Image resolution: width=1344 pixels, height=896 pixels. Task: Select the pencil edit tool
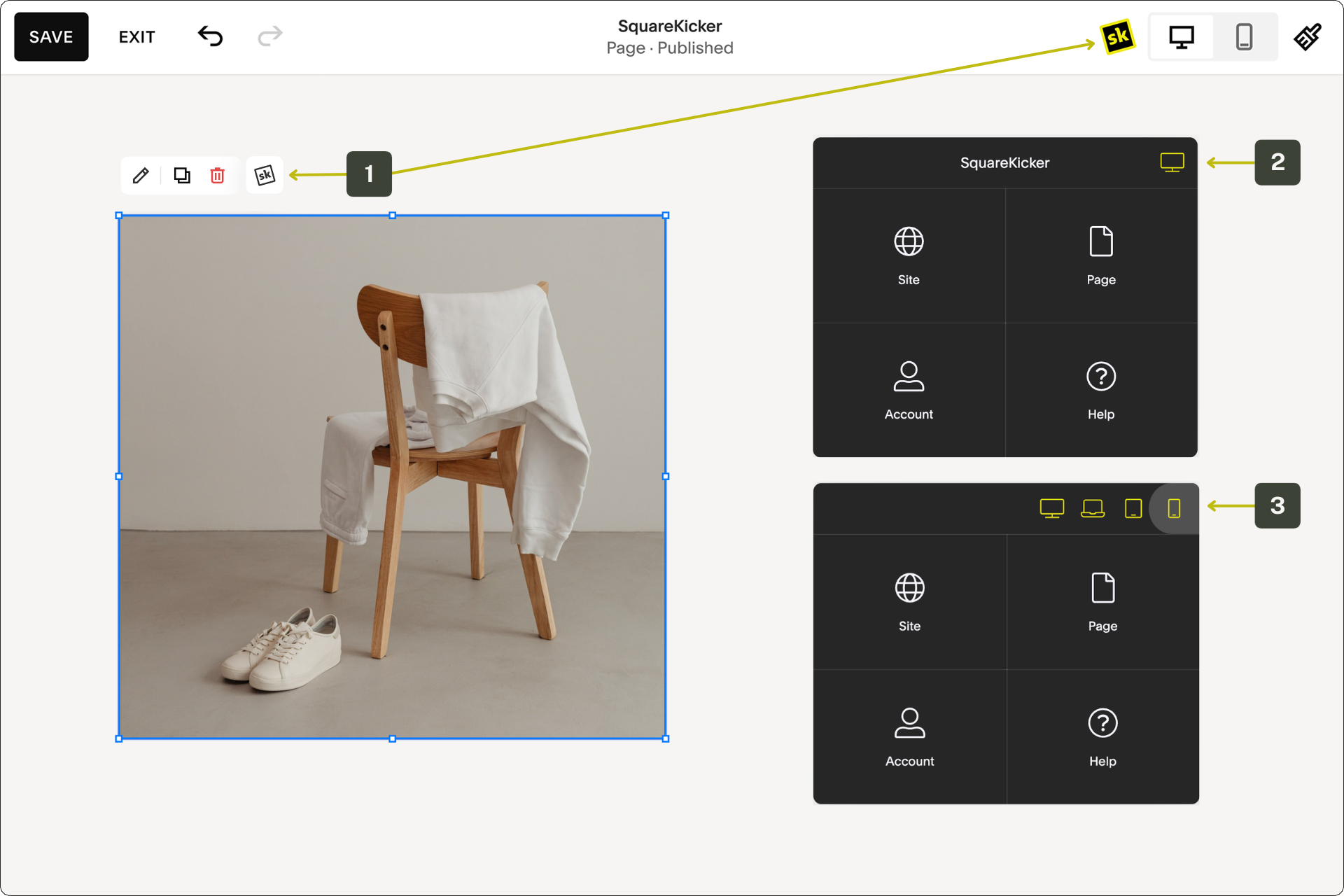point(140,175)
